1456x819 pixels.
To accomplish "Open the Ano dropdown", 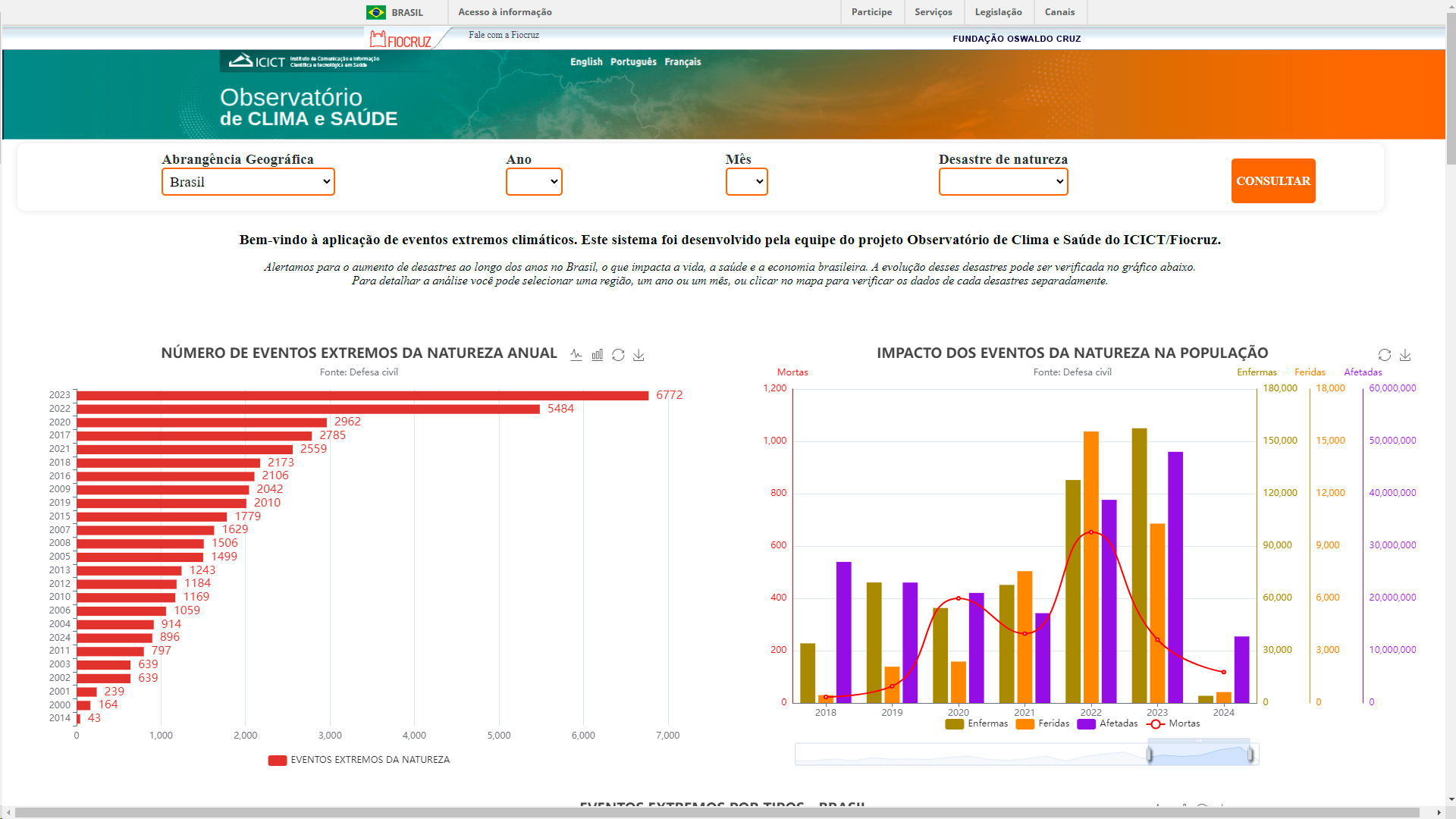I will (534, 182).
